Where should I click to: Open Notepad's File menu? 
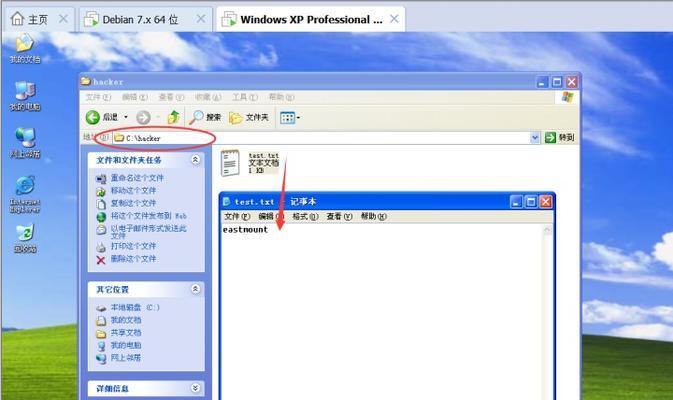pos(237,216)
